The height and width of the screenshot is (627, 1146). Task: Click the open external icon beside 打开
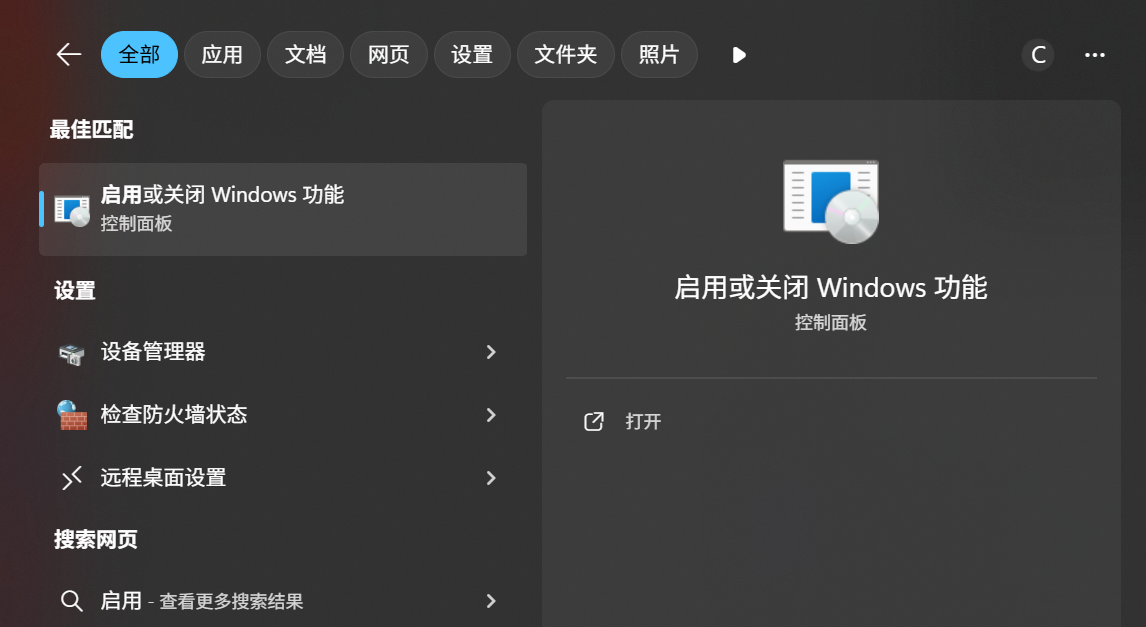pos(593,422)
